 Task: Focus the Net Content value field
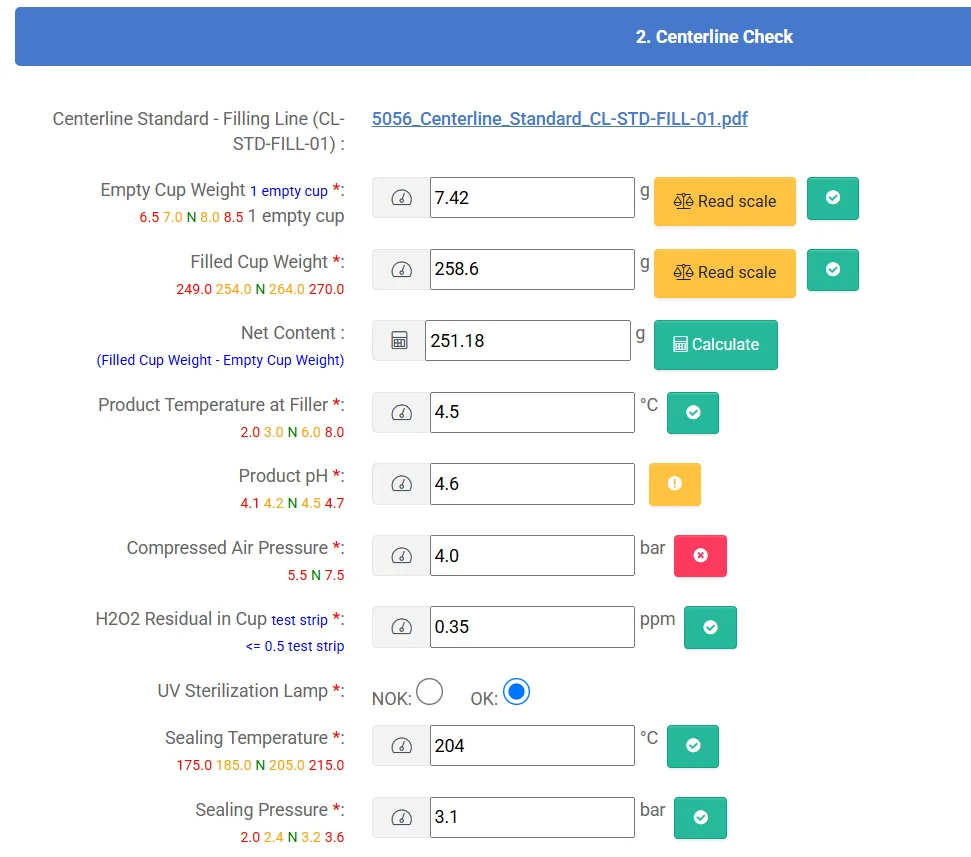[x=528, y=341]
